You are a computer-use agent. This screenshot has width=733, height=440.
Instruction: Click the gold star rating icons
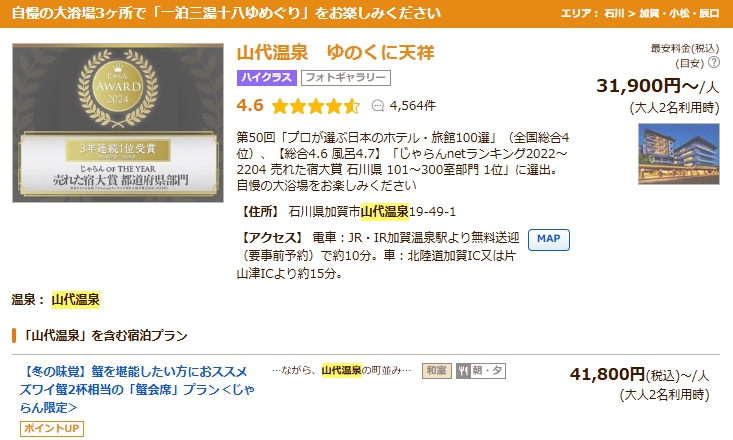tap(315, 105)
